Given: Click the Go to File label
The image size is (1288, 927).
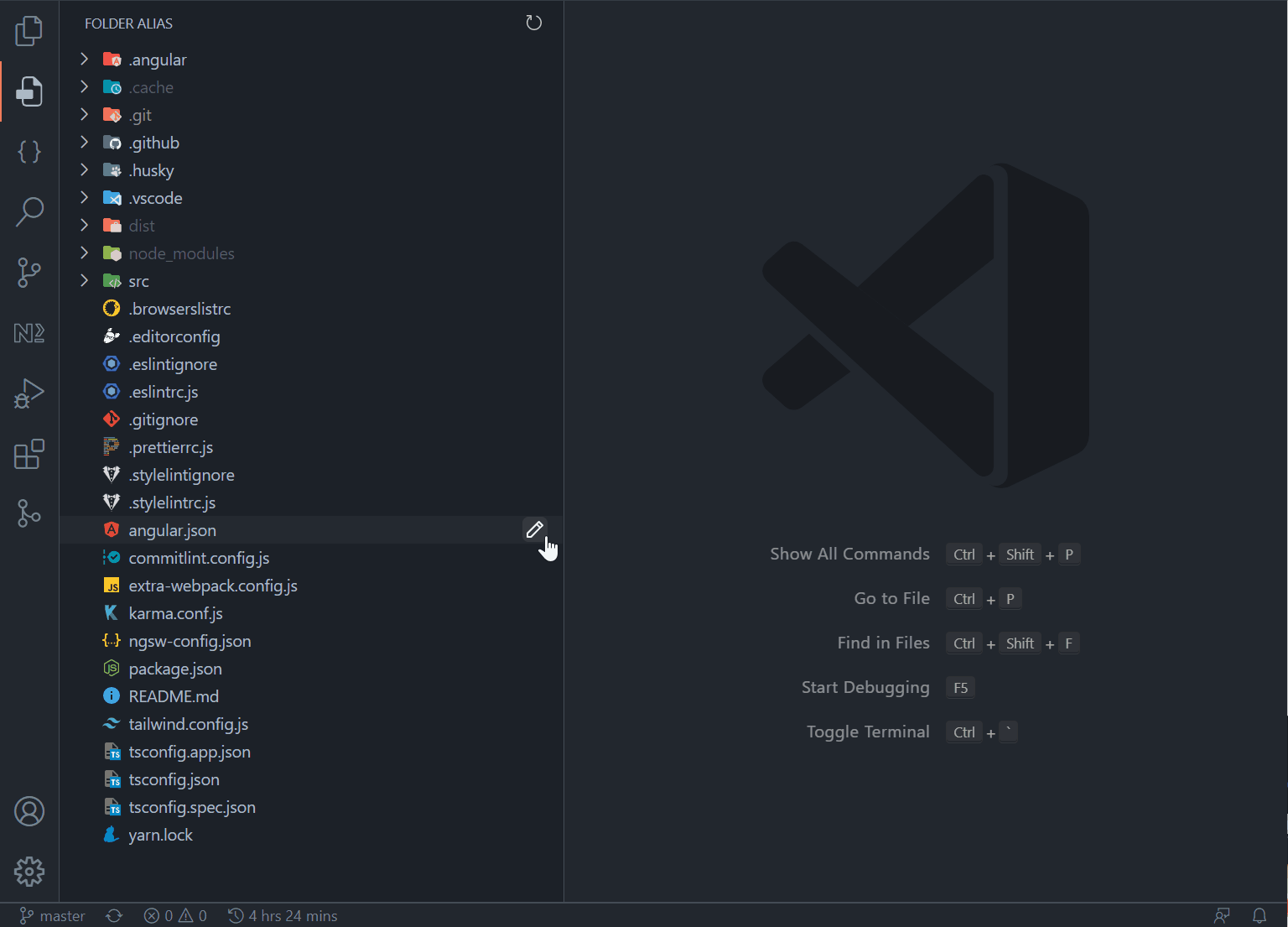Looking at the screenshot, I should click(891, 598).
